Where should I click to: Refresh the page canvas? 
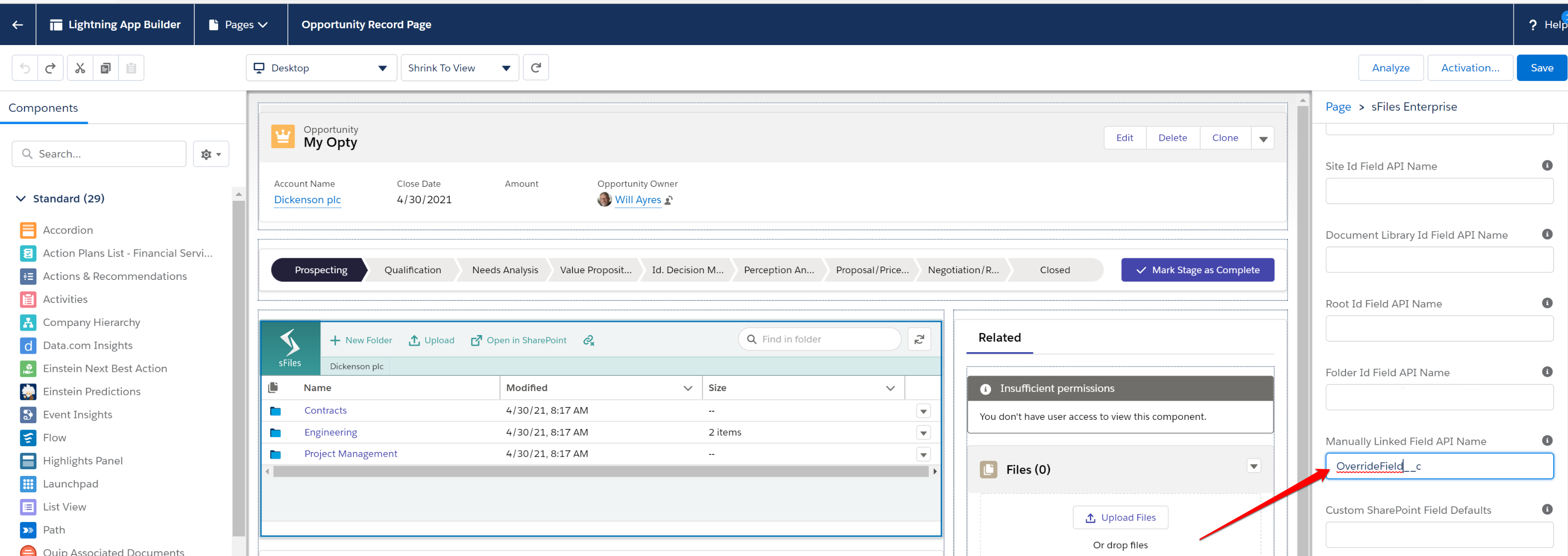536,68
